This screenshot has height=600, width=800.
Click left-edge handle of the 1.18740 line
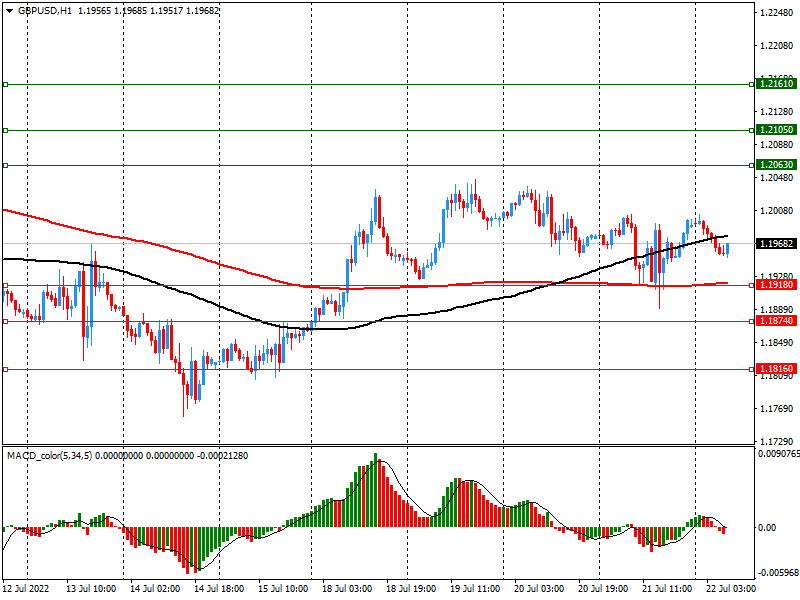click(6, 321)
